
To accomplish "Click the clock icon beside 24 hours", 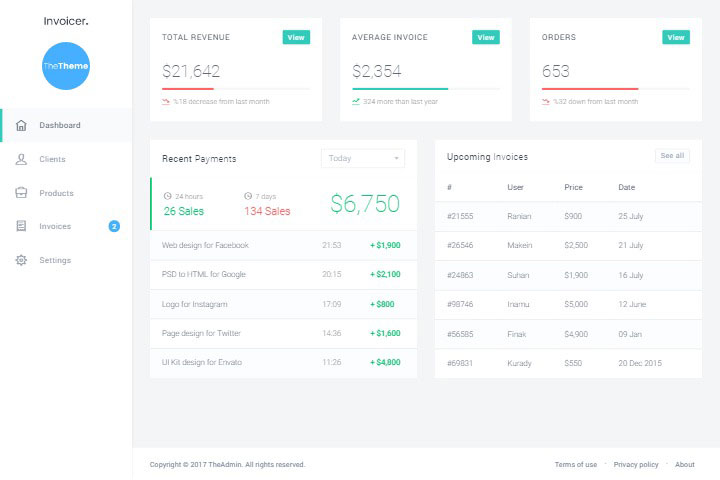I will coord(167,196).
